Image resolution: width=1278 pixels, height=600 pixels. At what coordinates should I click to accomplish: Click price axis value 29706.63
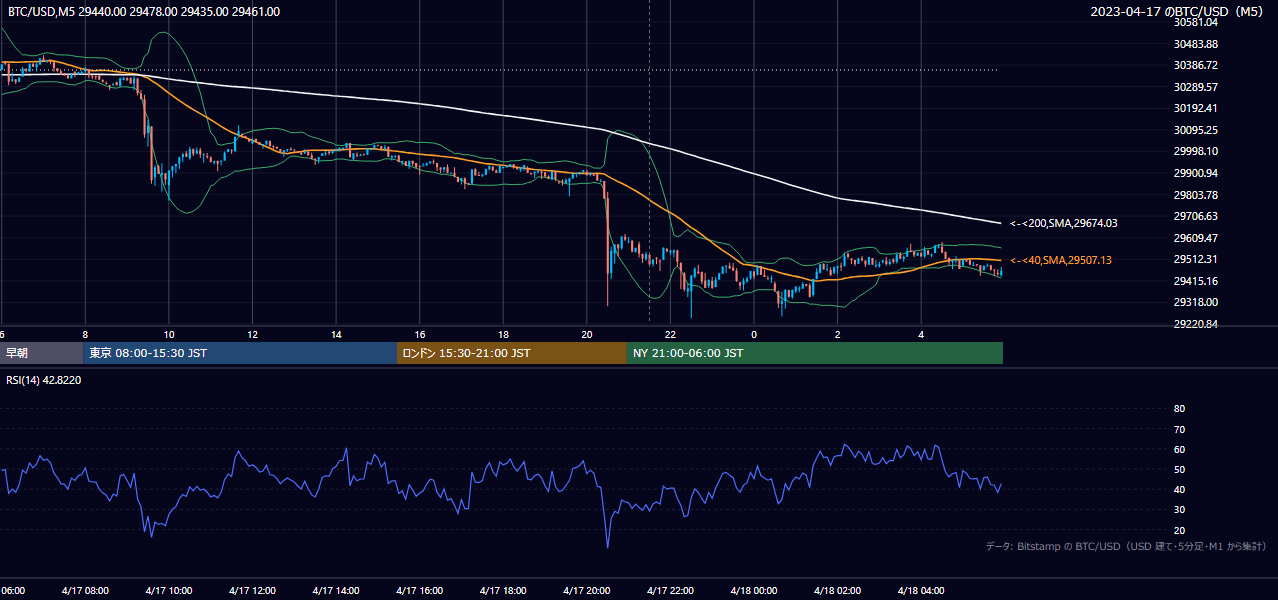tap(1195, 216)
